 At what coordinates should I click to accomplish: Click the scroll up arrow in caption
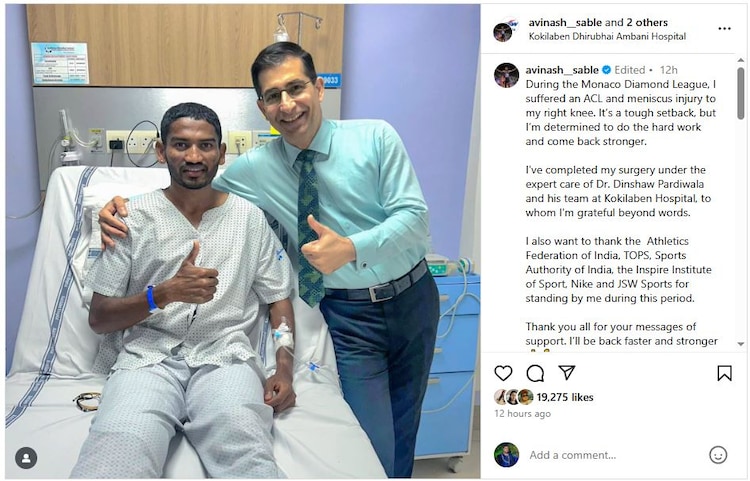click(740, 60)
